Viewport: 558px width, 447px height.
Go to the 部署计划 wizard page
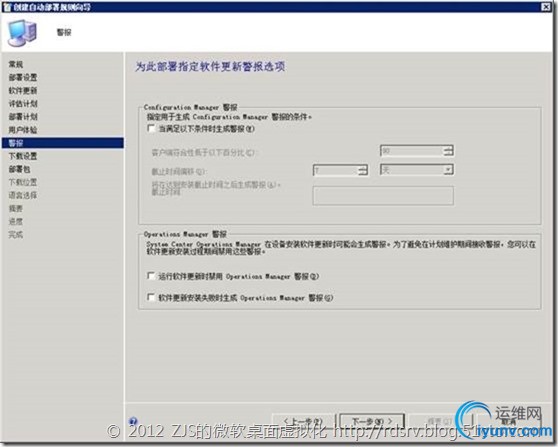(23, 116)
